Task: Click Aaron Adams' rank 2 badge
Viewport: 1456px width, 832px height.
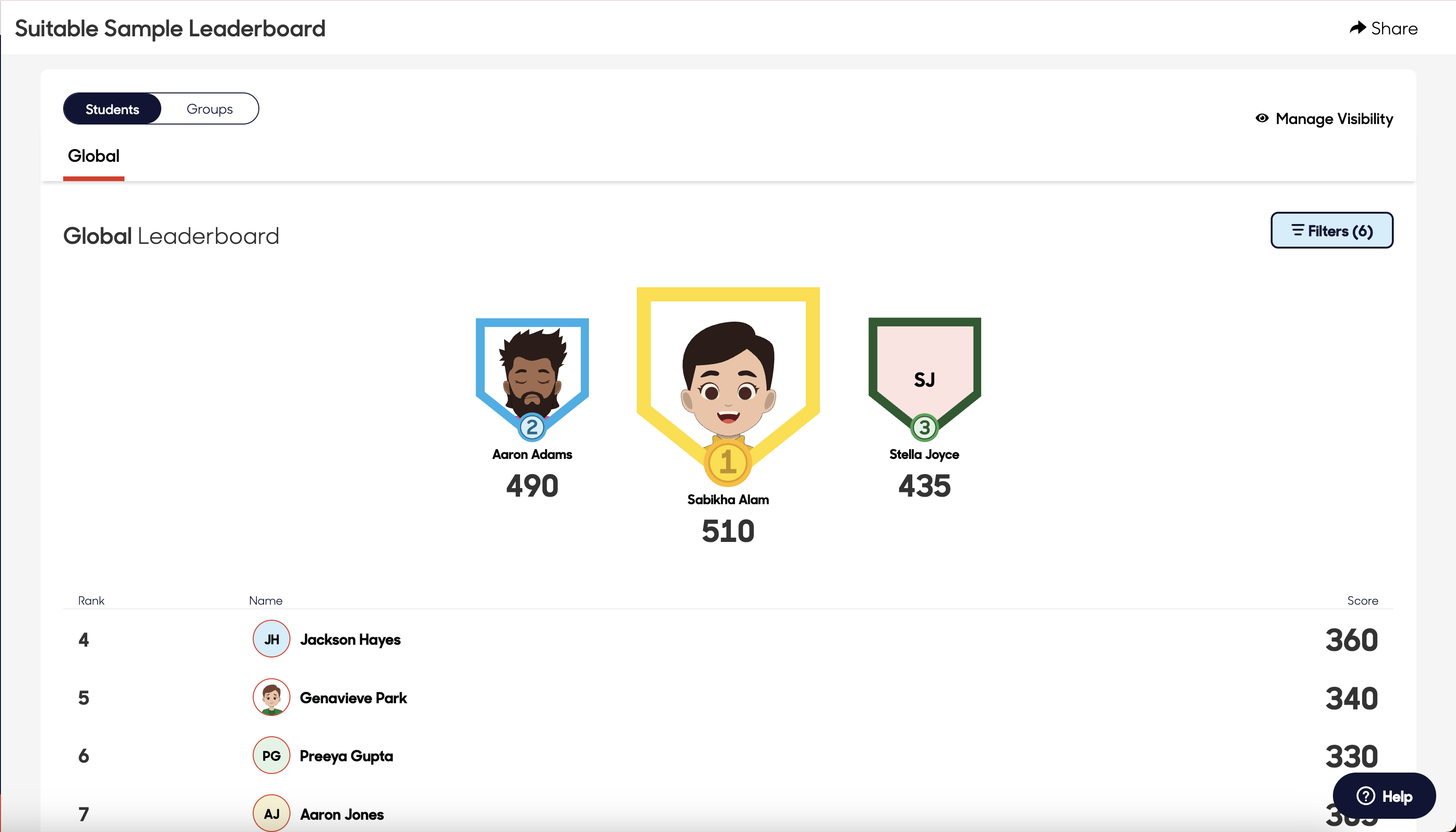Action: [532, 427]
